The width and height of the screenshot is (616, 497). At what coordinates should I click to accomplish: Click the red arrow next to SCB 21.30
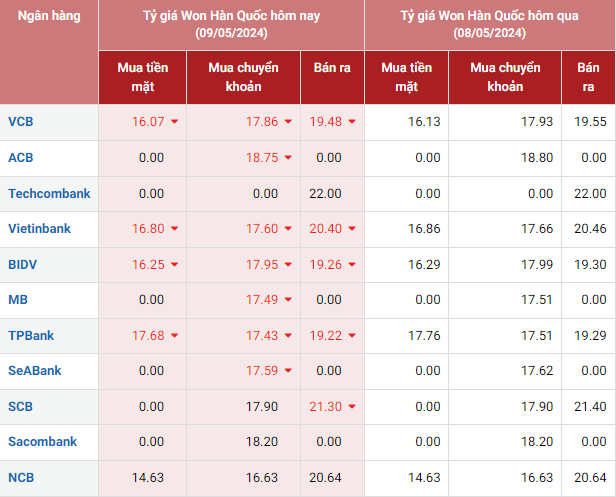pos(352,407)
